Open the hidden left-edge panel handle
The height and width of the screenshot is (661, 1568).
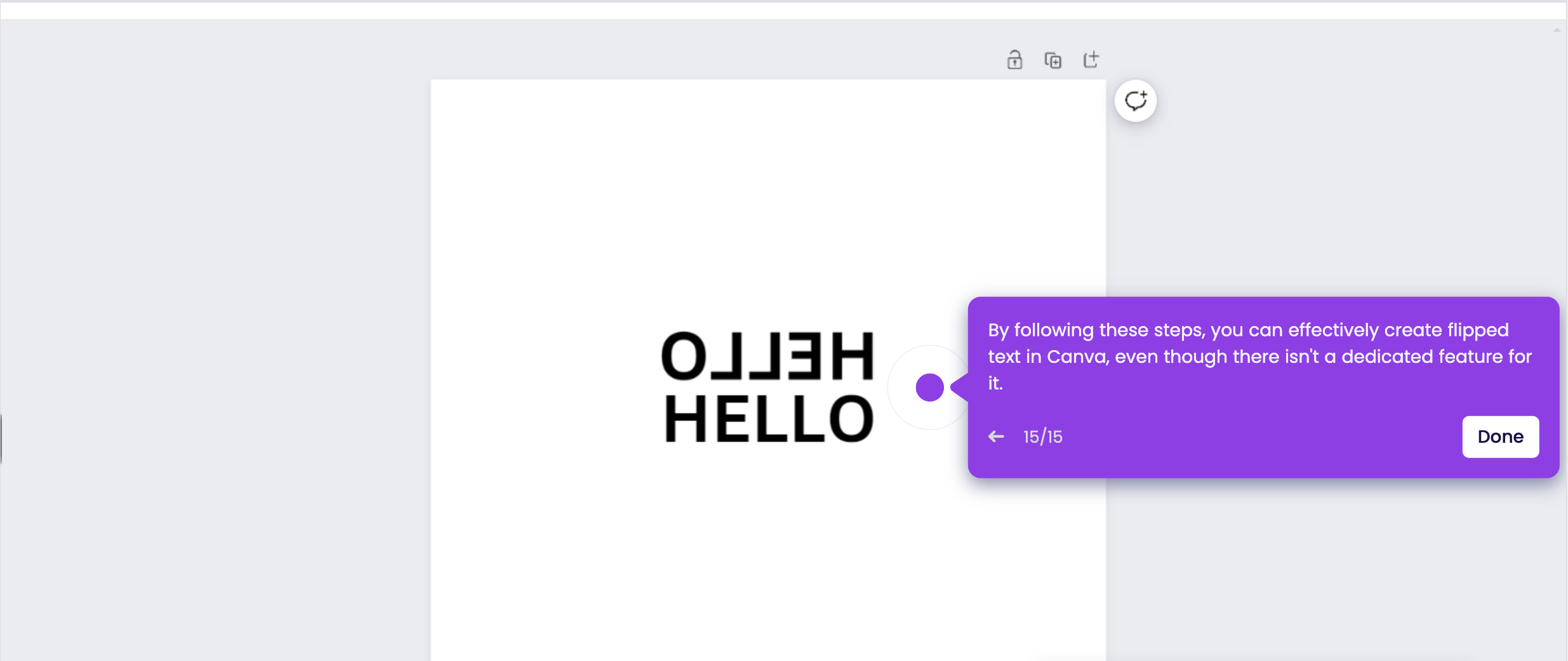coord(3,438)
